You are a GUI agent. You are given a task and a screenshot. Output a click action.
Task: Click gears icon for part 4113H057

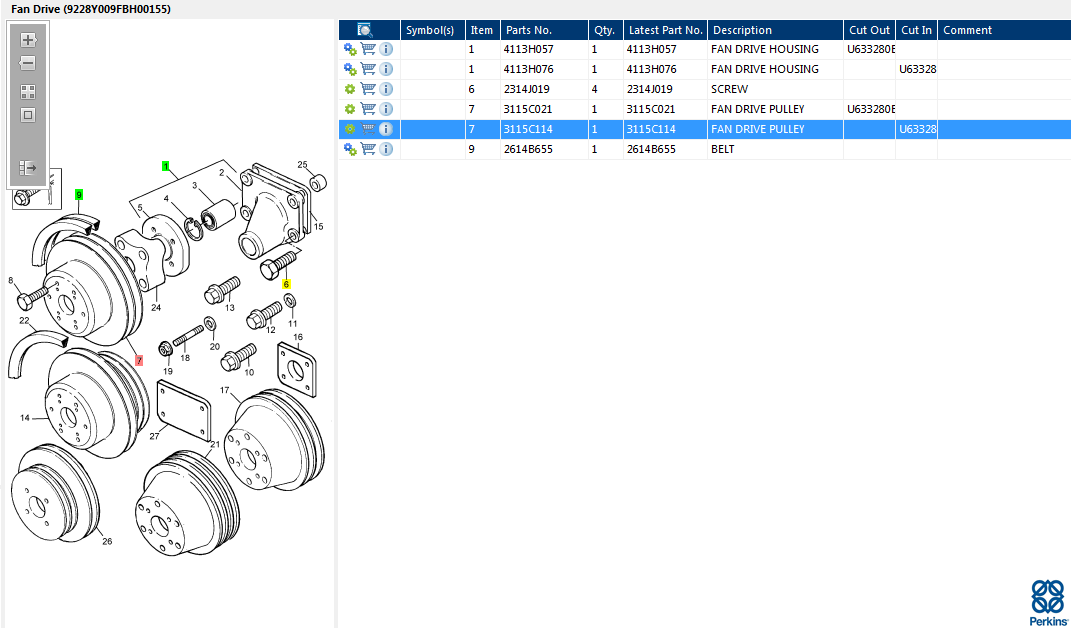(x=350, y=49)
